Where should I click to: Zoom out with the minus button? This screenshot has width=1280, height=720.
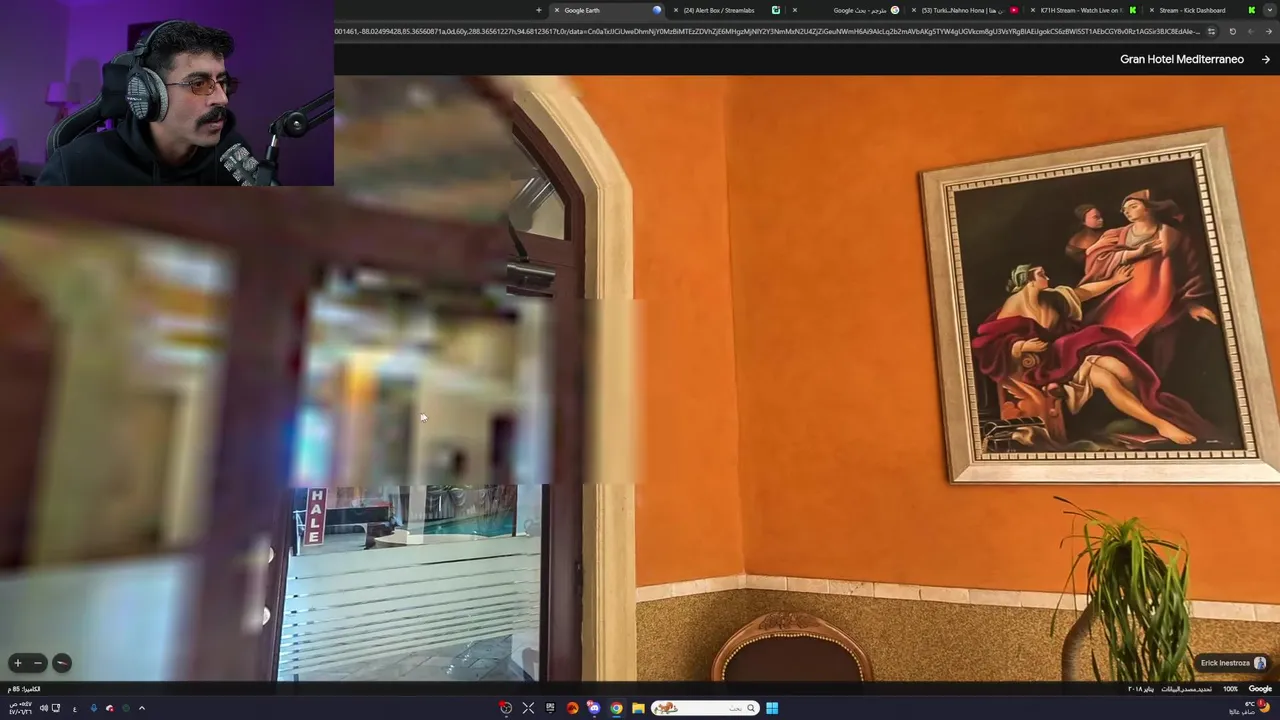pyautogui.click(x=37, y=663)
